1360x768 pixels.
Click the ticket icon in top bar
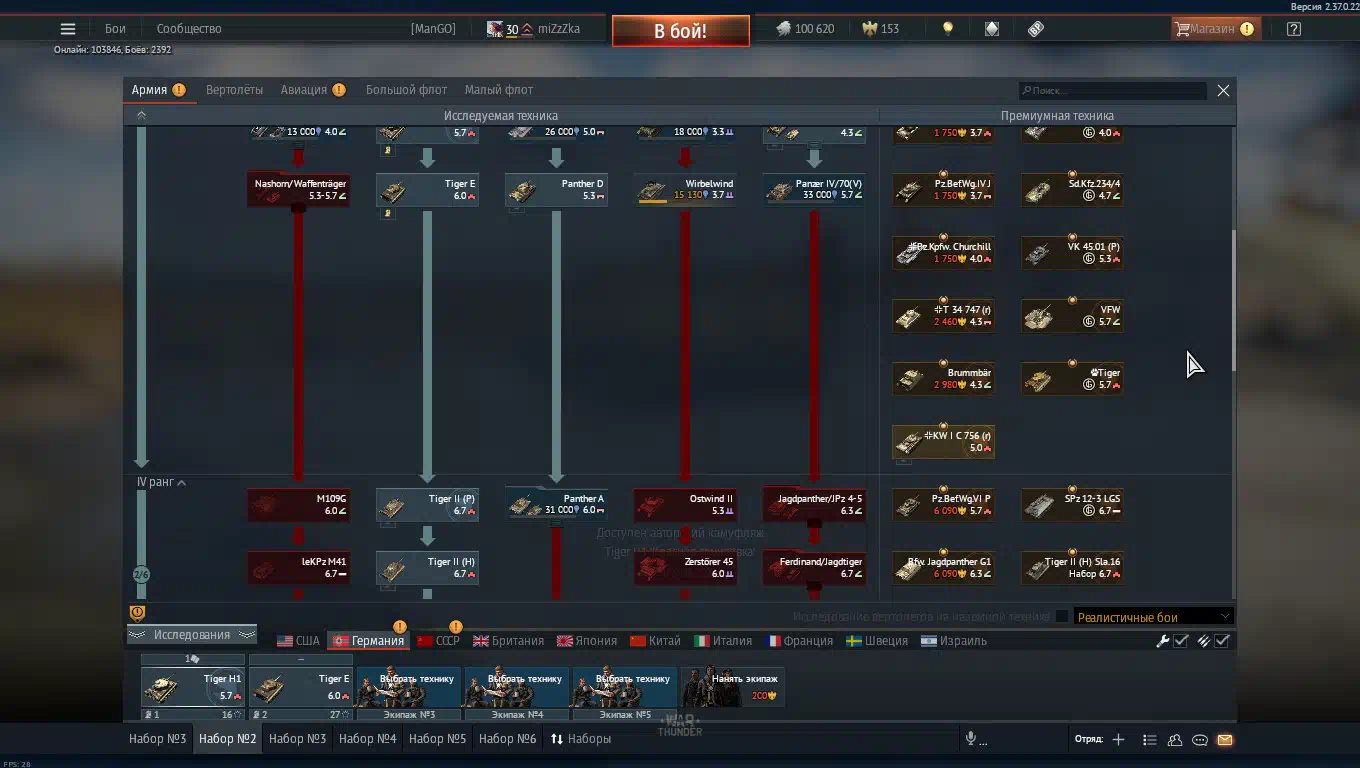[x=1036, y=29]
